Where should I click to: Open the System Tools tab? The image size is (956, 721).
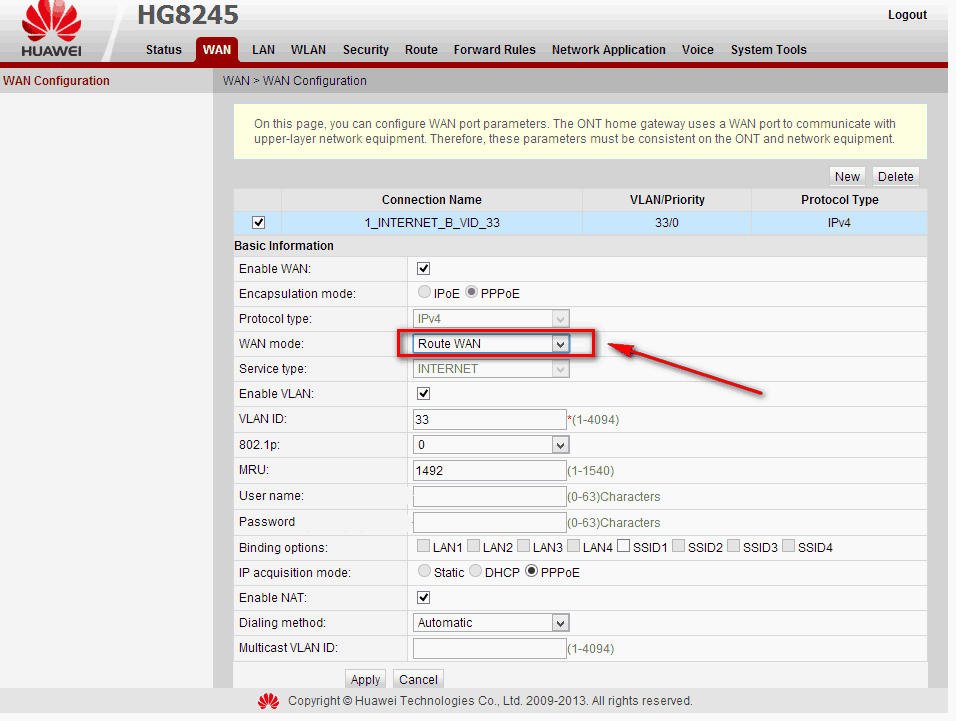pos(768,50)
